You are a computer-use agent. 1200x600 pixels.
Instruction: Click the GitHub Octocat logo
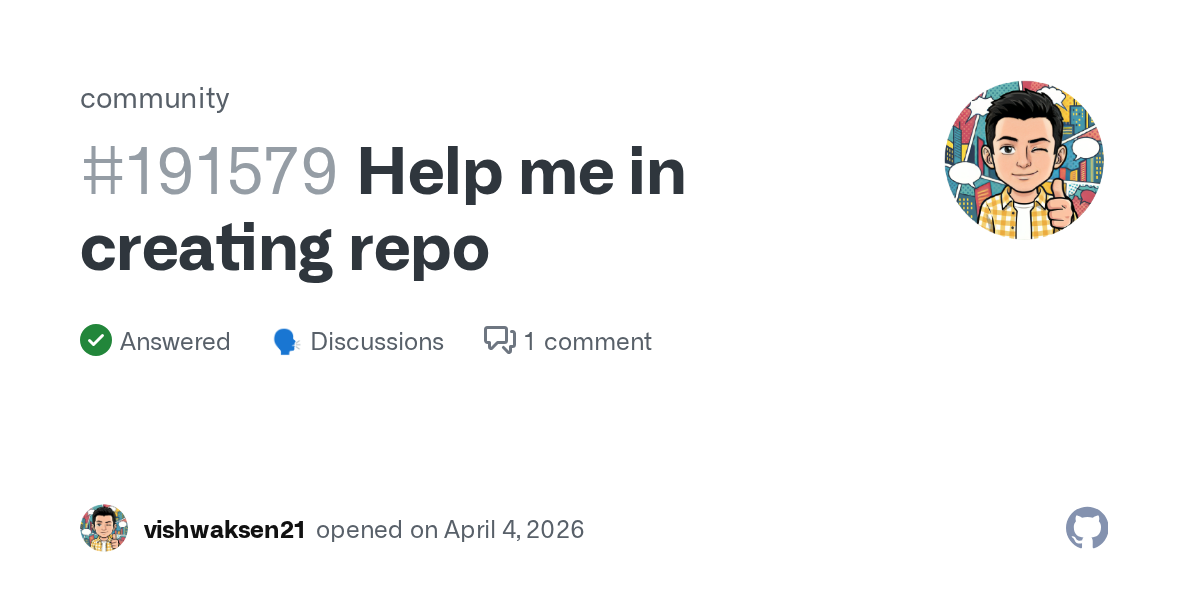[1087, 528]
